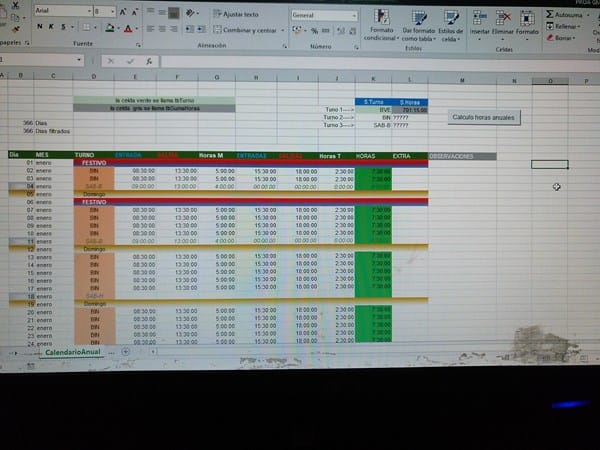The width and height of the screenshot is (600, 450).
Task: Align text left
Action: tap(150, 29)
